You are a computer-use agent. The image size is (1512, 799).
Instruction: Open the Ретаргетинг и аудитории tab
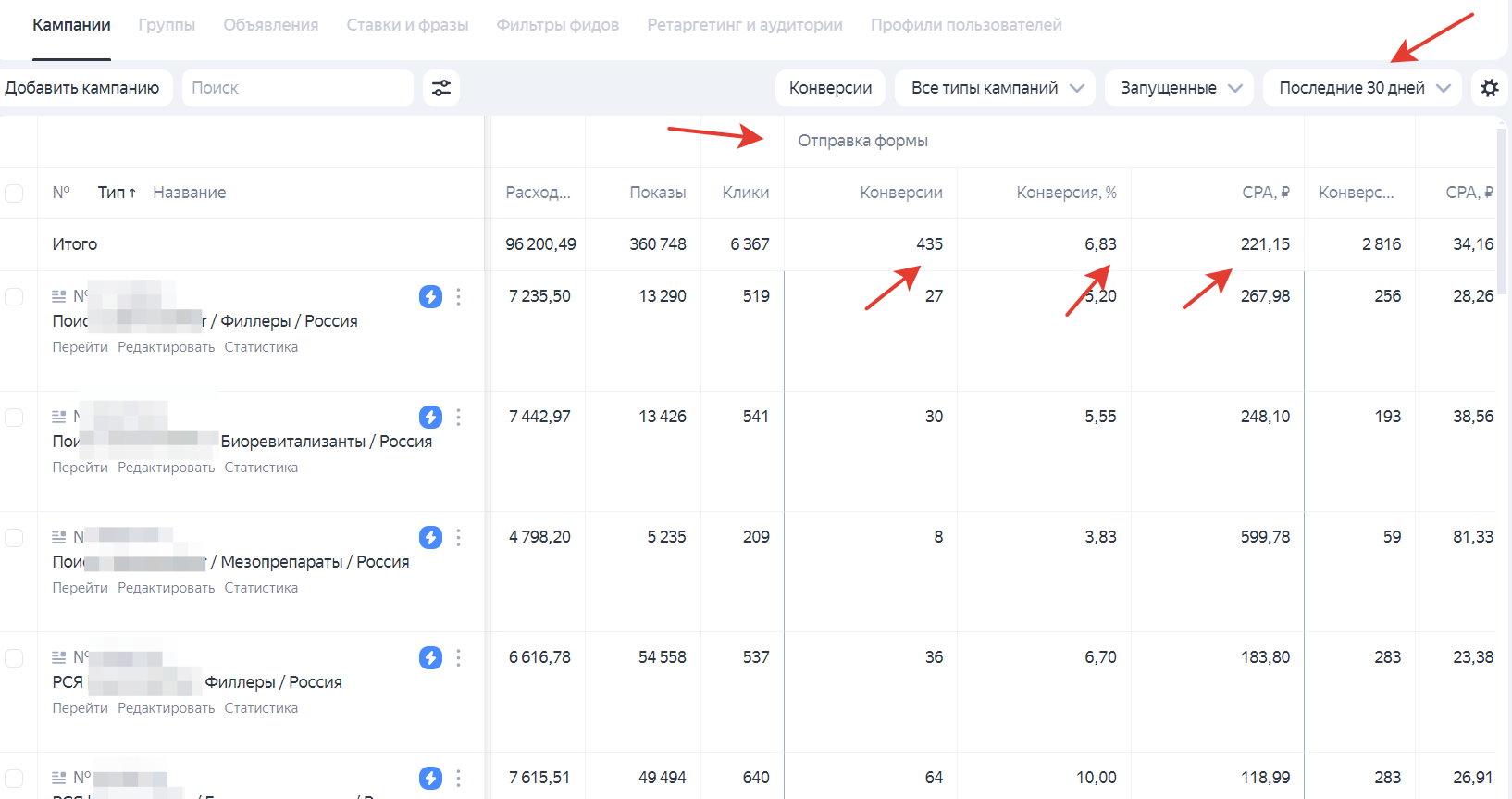point(744,25)
